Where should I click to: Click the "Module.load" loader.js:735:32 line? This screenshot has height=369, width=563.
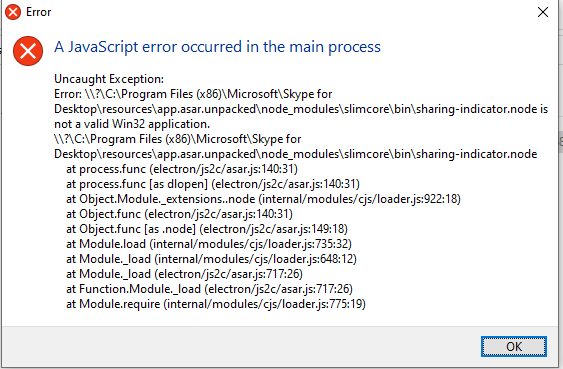(x=209, y=244)
